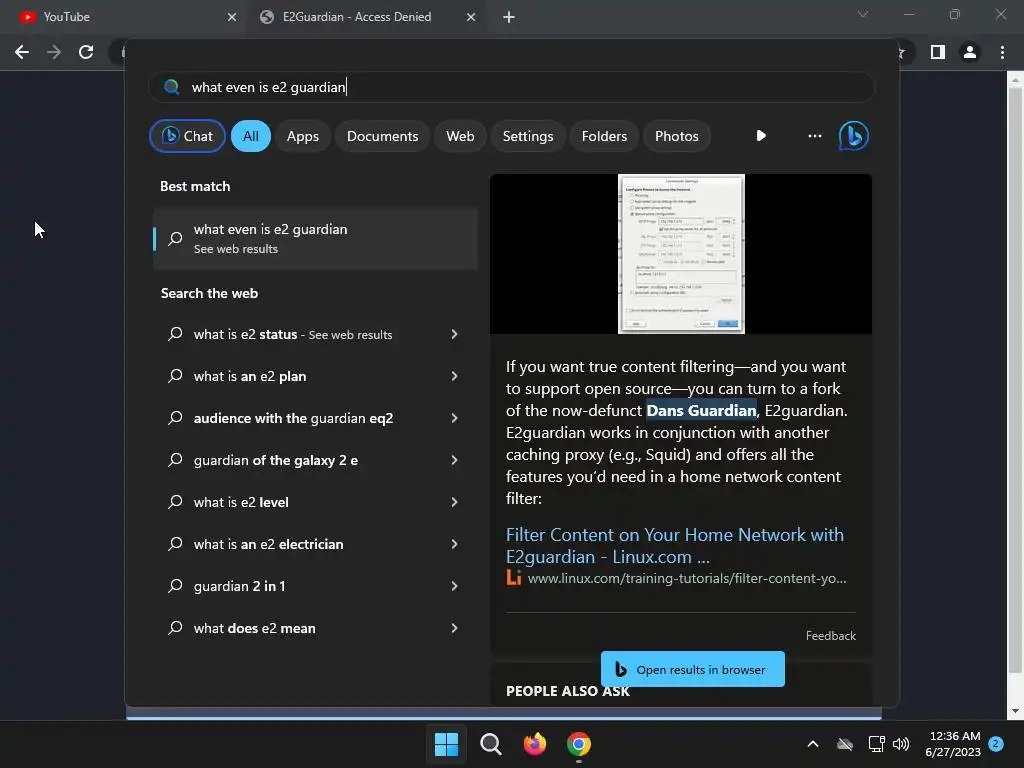Open the Windows Start menu

point(447,744)
